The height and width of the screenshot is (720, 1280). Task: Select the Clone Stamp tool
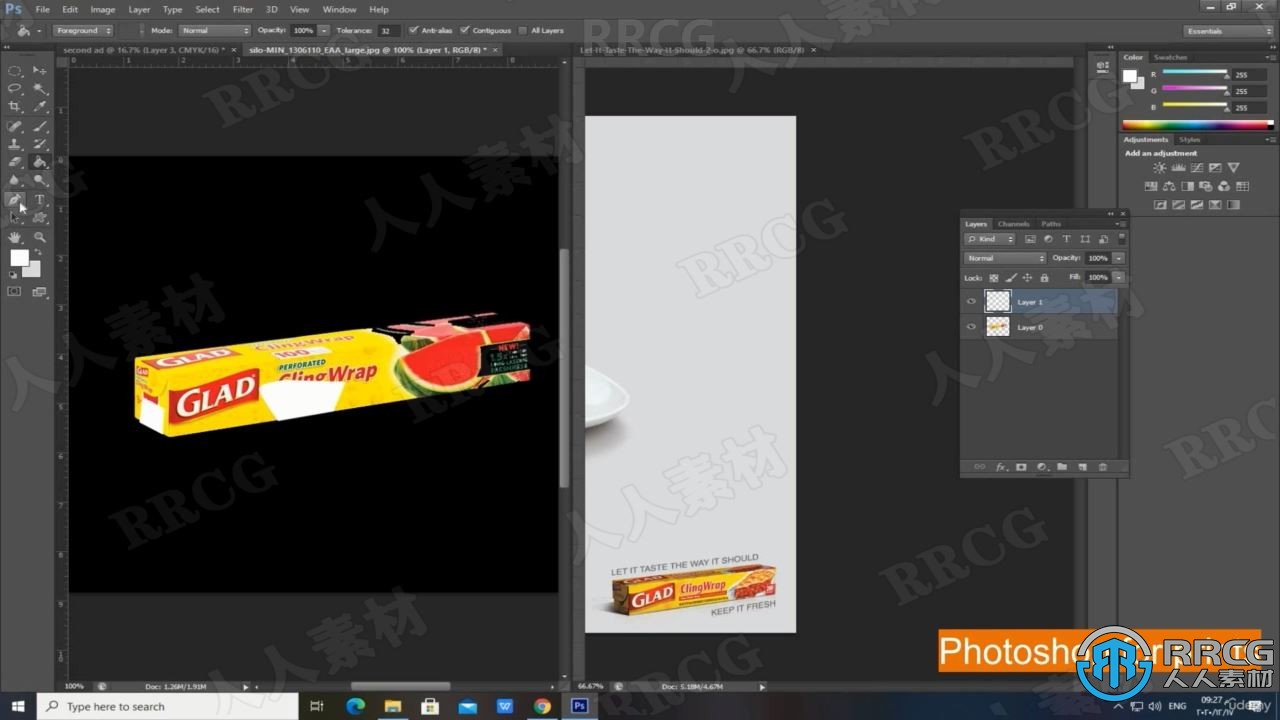coord(15,145)
